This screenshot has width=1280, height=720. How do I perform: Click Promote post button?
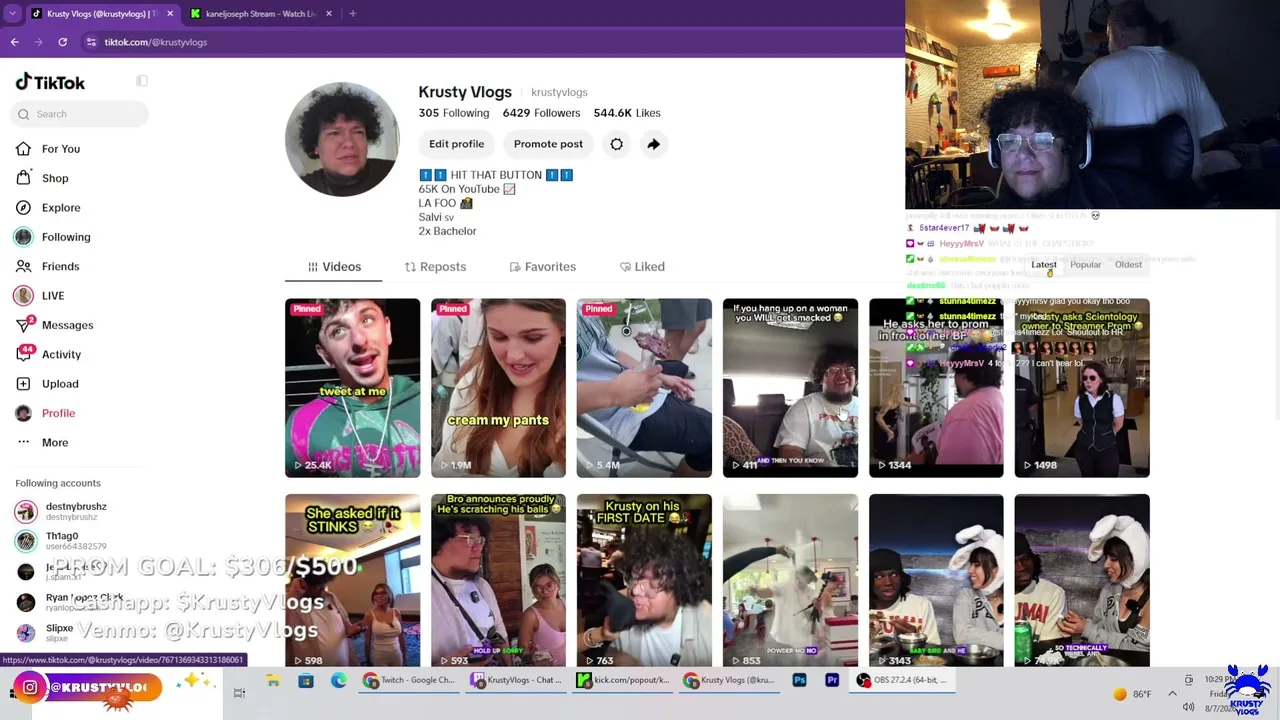(x=548, y=144)
